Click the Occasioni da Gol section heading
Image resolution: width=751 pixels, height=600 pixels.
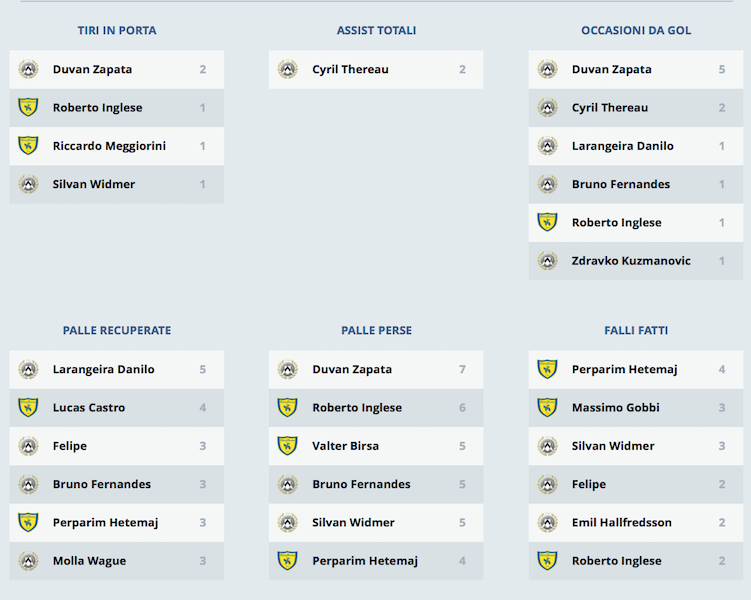(x=636, y=31)
